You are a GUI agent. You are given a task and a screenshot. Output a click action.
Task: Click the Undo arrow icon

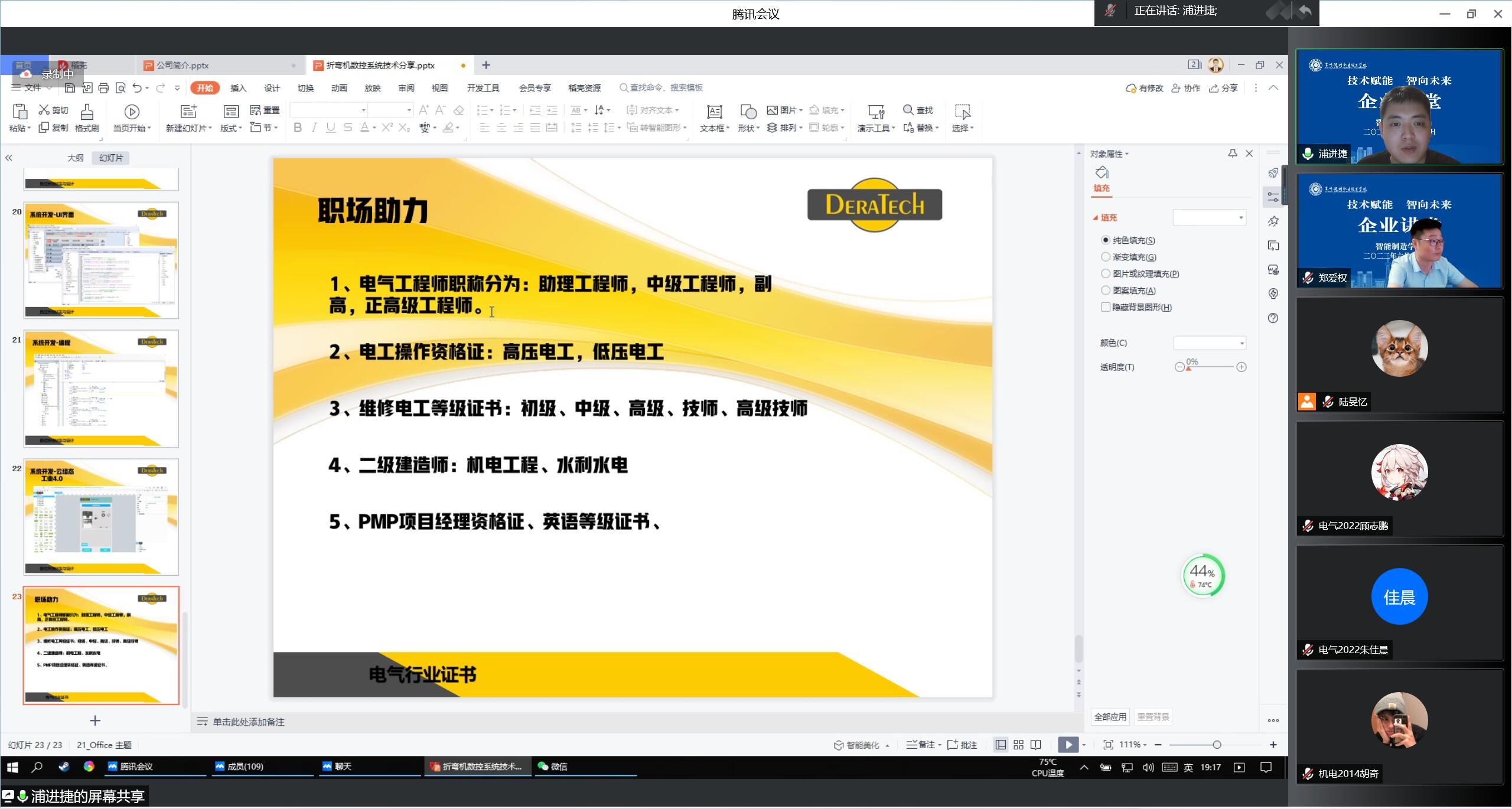(x=137, y=88)
